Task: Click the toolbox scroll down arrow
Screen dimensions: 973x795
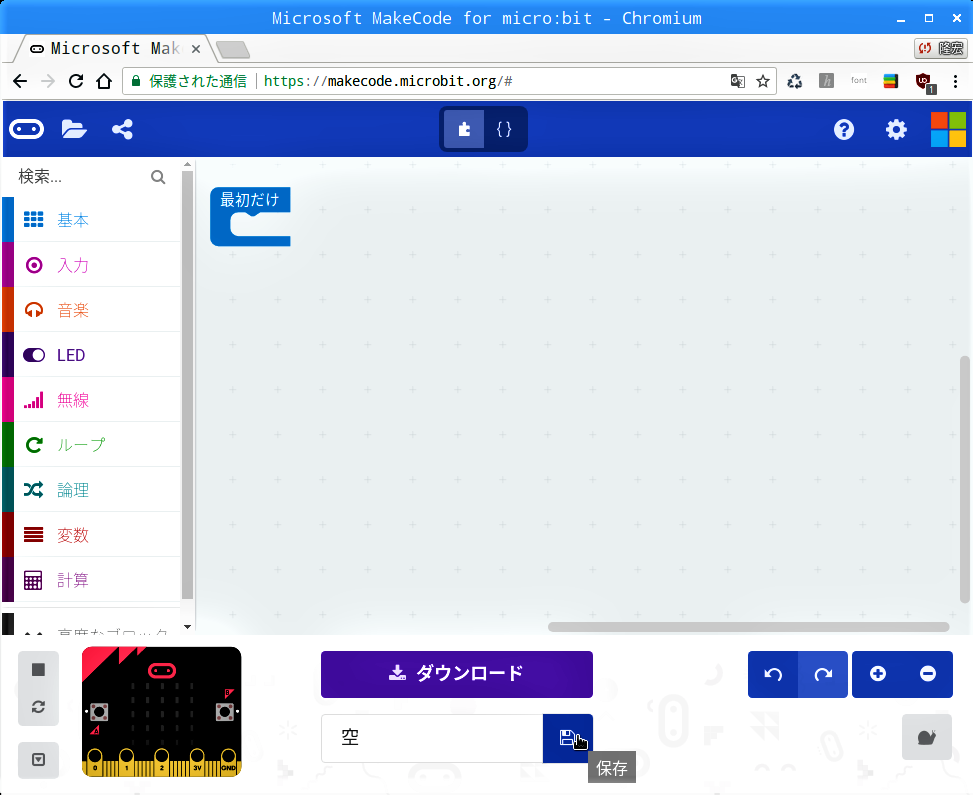Action: coord(187,627)
